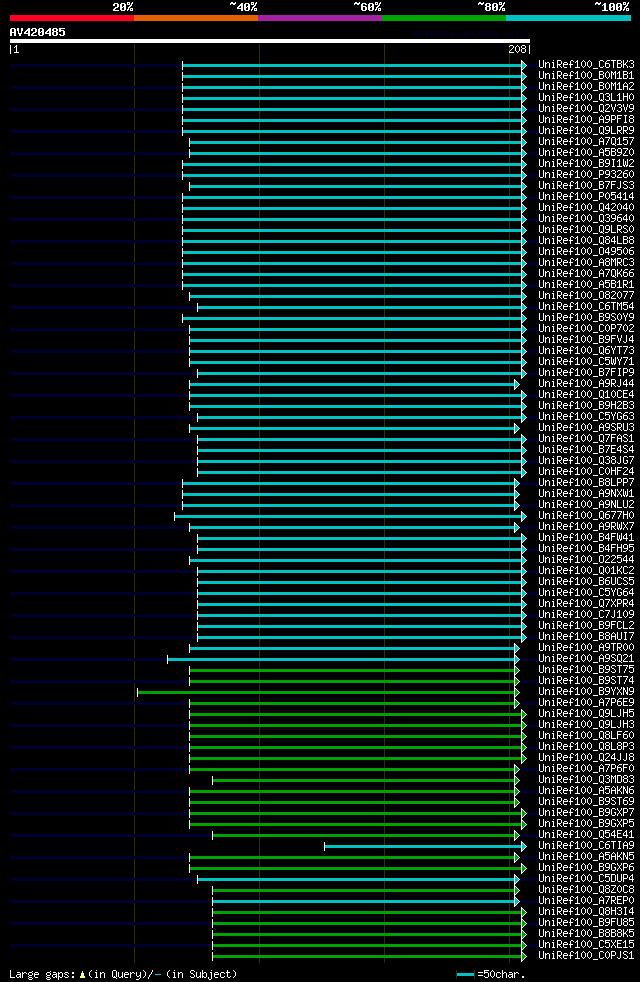Open hit UniRef100_B0M1B1

point(586,76)
